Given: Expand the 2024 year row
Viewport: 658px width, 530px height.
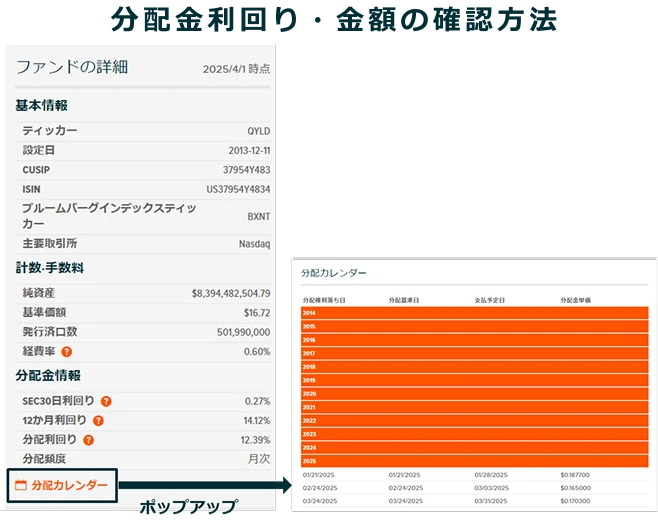Looking at the screenshot, I should 475,447.
